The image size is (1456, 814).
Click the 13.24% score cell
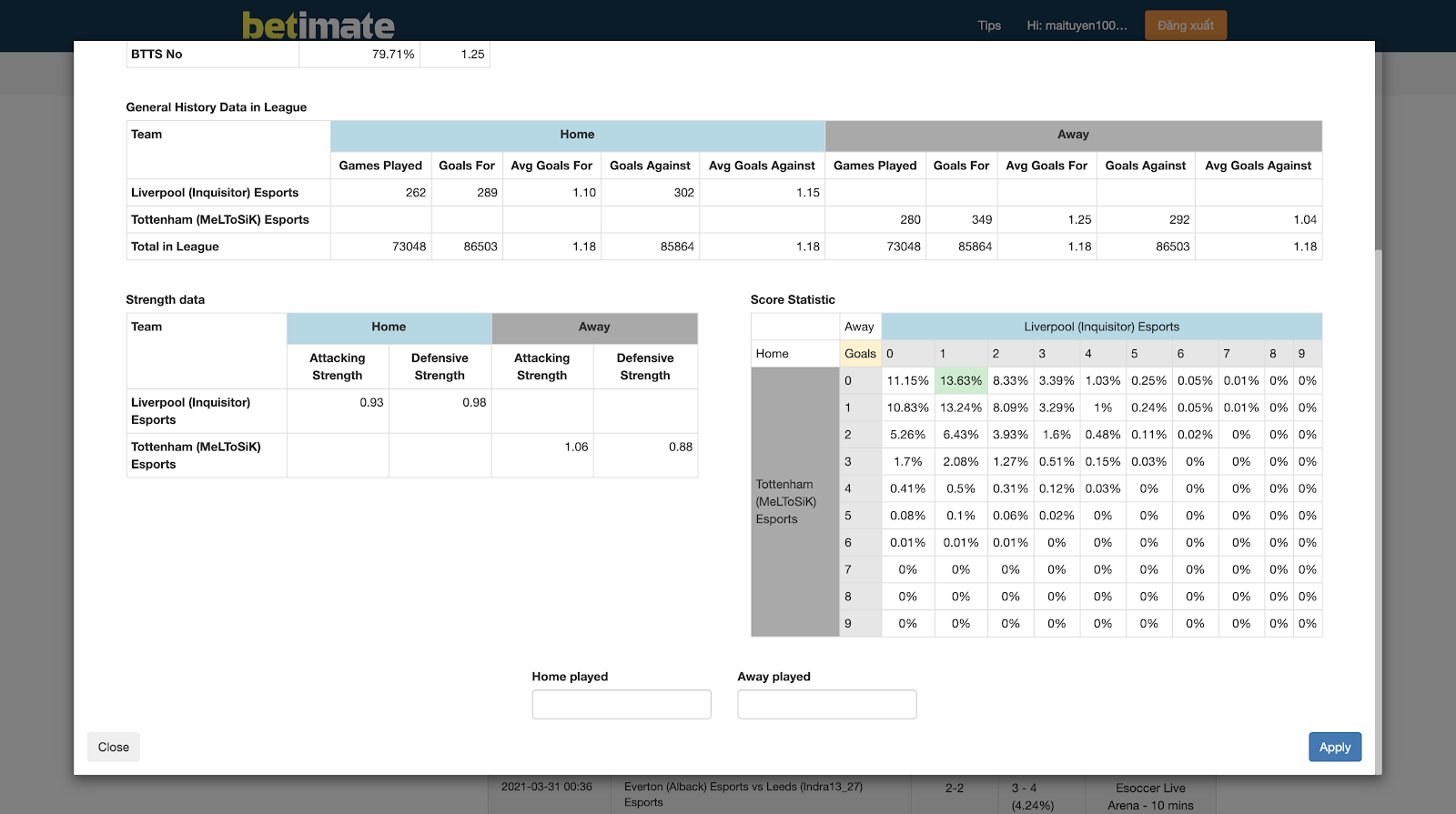(961, 407)
